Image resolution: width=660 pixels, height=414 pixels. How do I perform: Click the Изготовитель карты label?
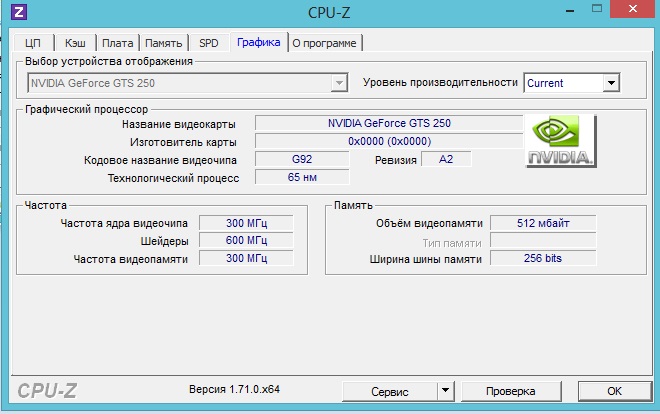pyautogui.click(x=183, y=143)
